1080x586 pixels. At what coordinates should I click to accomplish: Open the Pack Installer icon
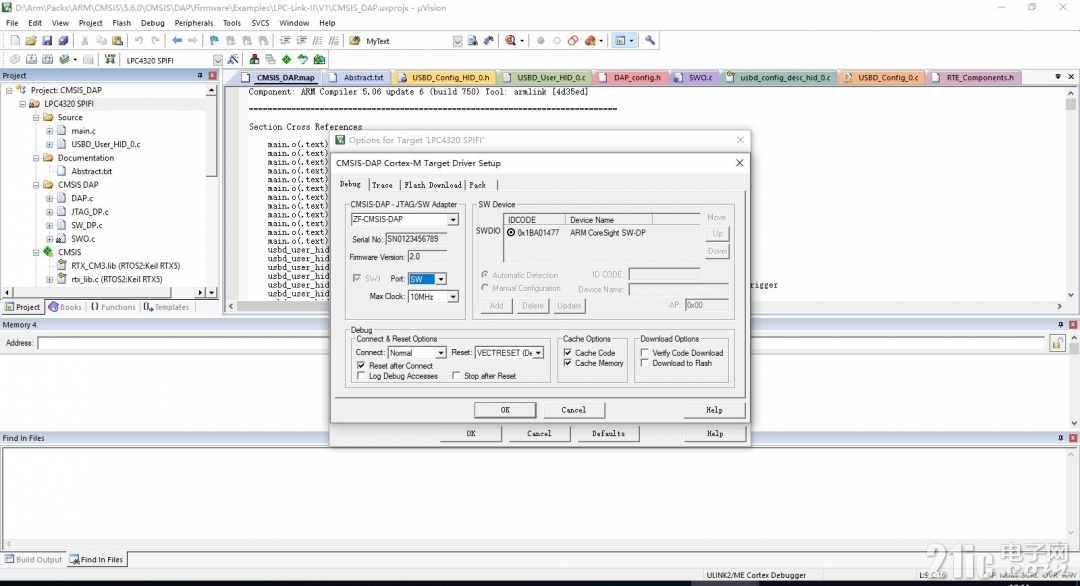[x=319, y=60]
